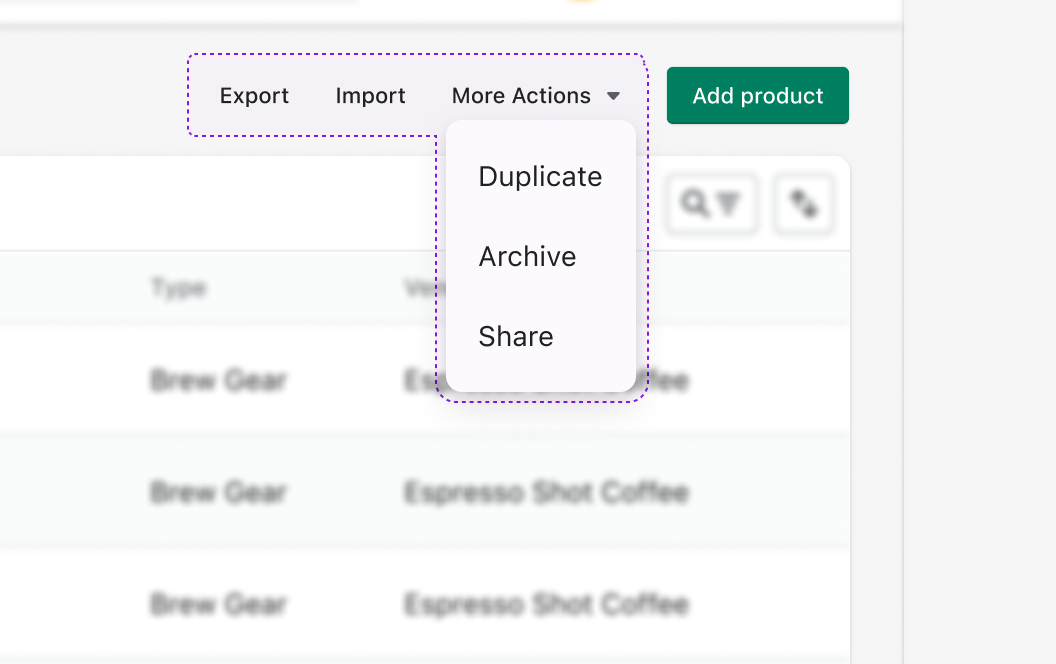Select the Share menu option

click(x=516, y=337)
